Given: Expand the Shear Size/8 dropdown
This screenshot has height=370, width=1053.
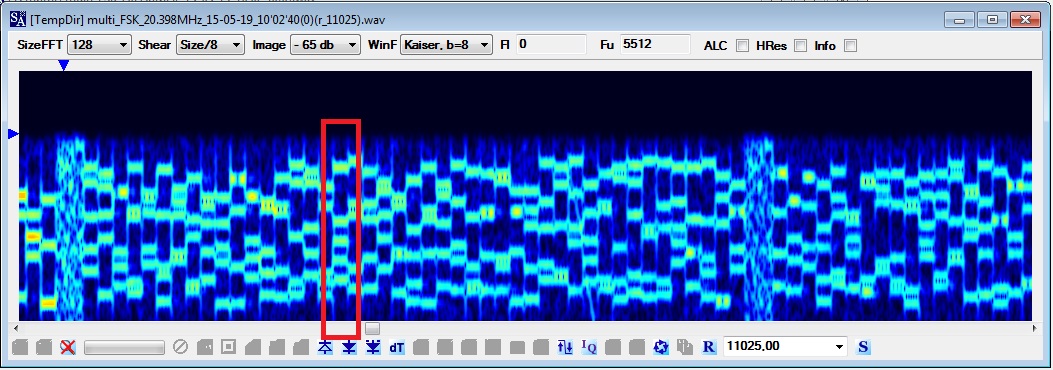Looking at the screenshot, I should [x=210, y=45].
